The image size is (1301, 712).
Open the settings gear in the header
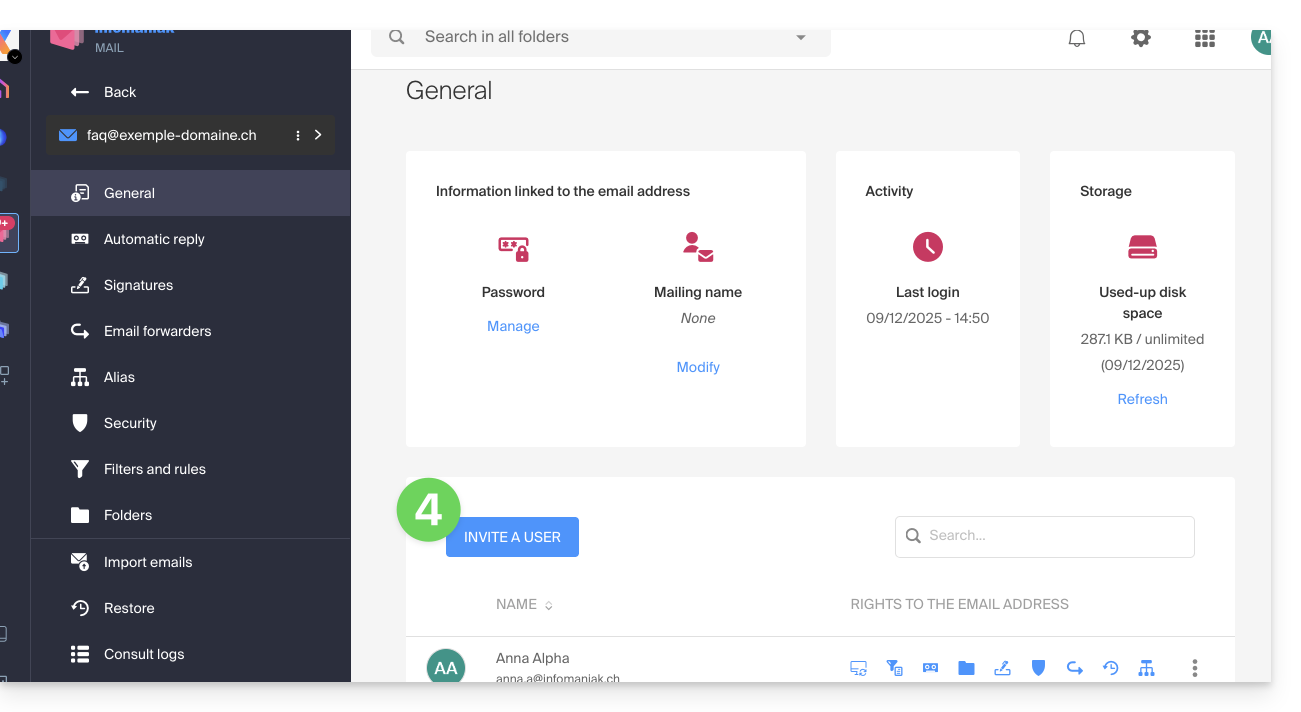coord(1141,39)
